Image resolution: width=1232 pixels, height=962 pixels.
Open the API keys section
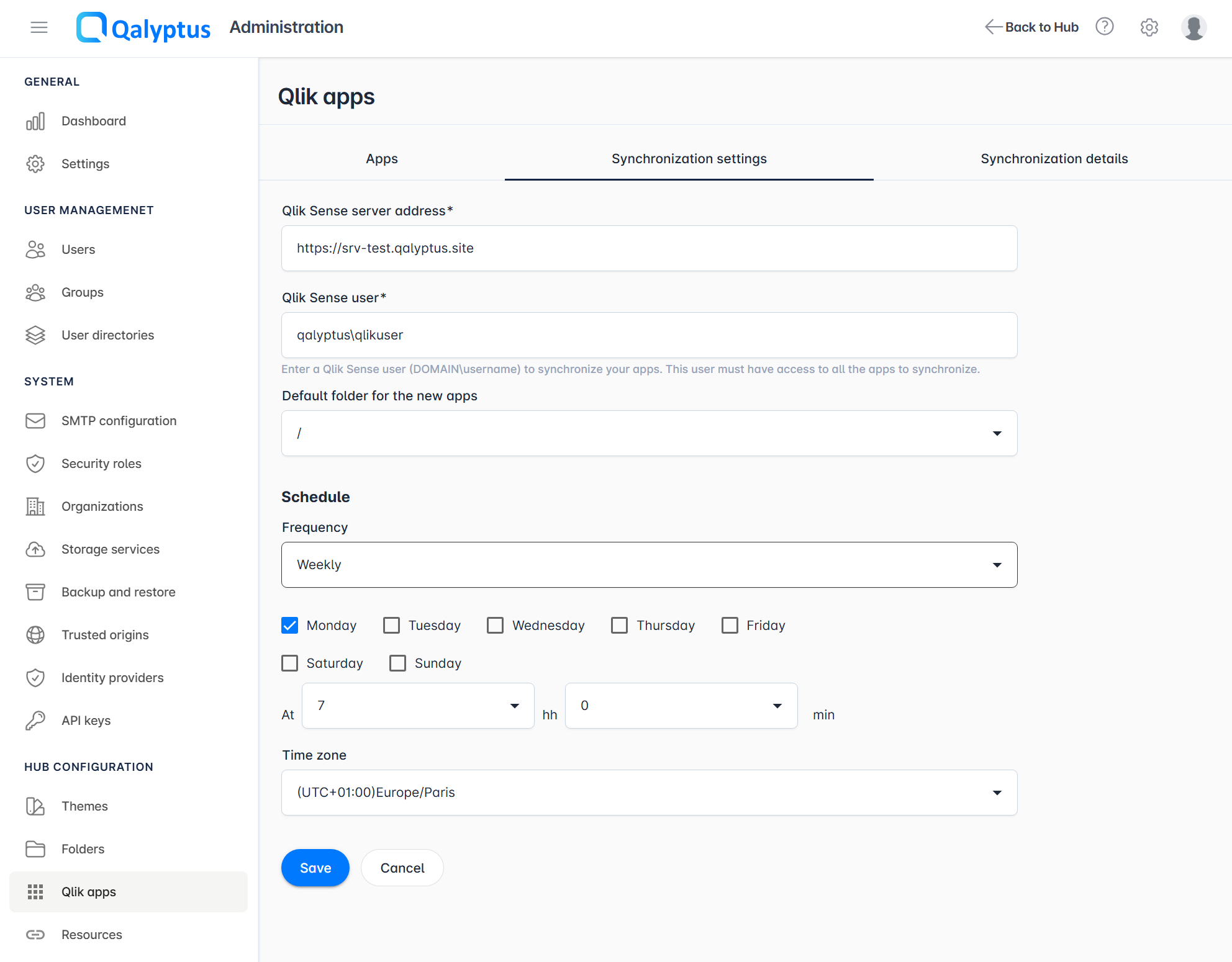pos(86,720)
